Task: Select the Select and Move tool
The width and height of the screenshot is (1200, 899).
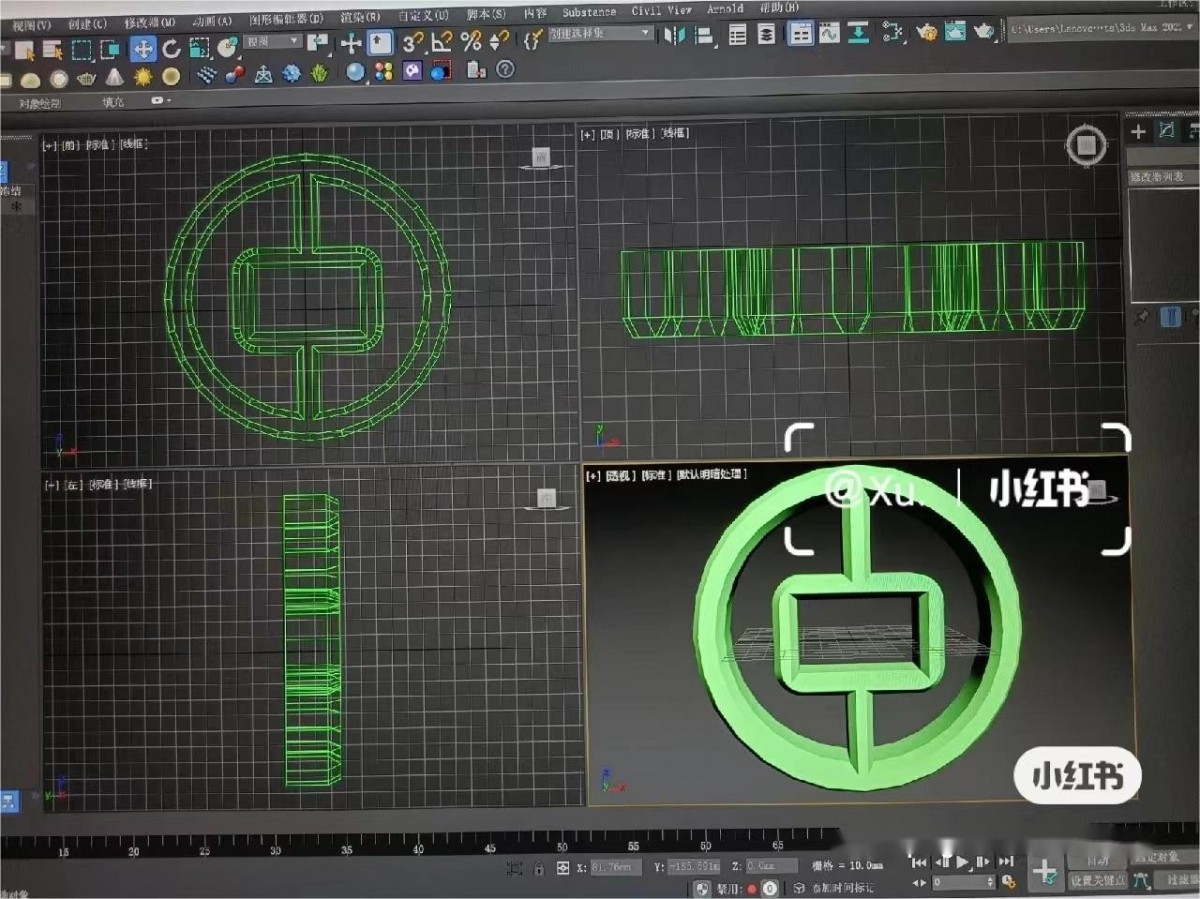Action: pos(143,47)
